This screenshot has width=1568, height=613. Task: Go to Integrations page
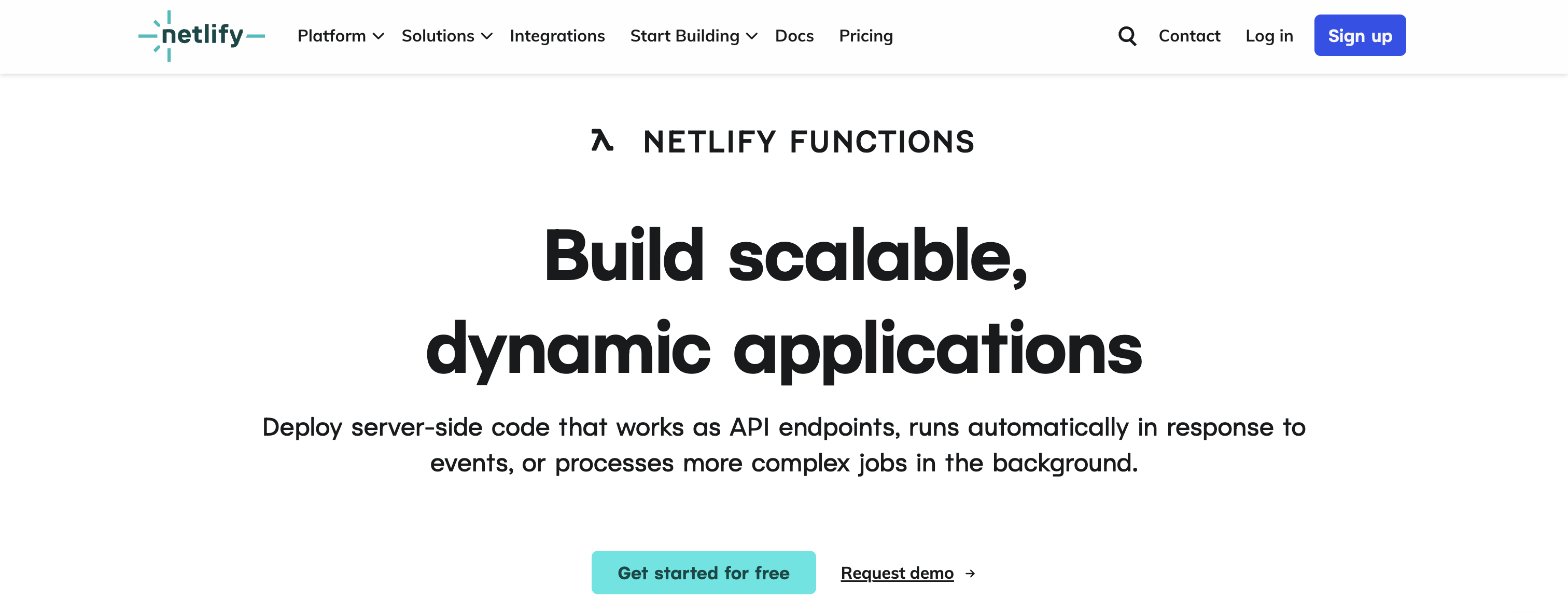(557, 36)
